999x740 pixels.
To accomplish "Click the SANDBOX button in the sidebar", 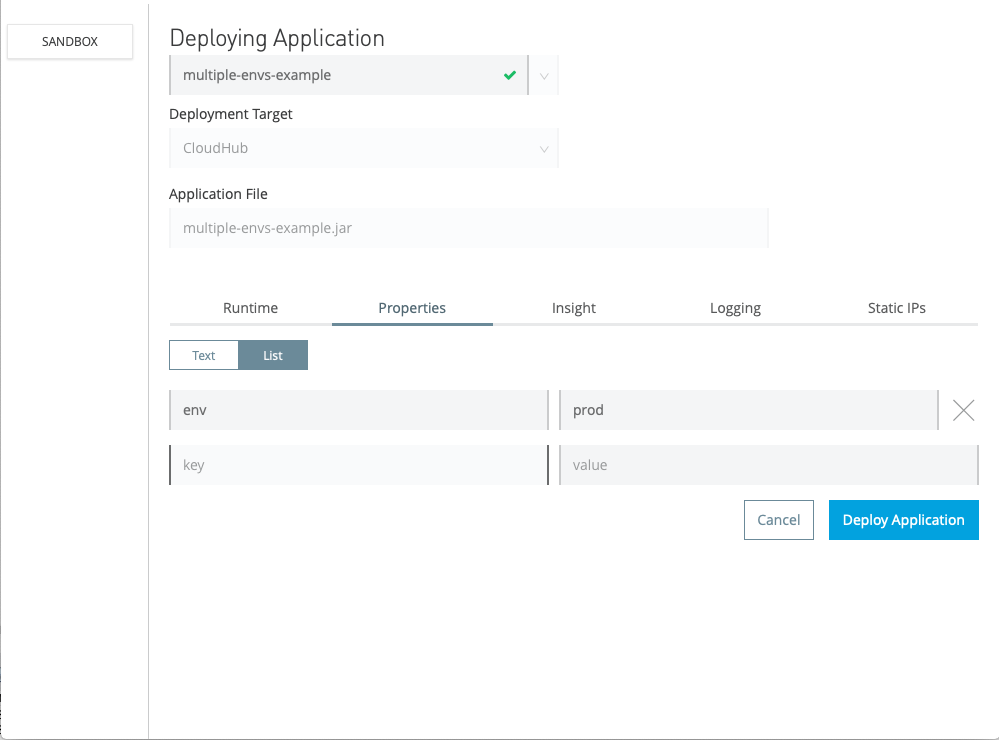I will [69, 41].
